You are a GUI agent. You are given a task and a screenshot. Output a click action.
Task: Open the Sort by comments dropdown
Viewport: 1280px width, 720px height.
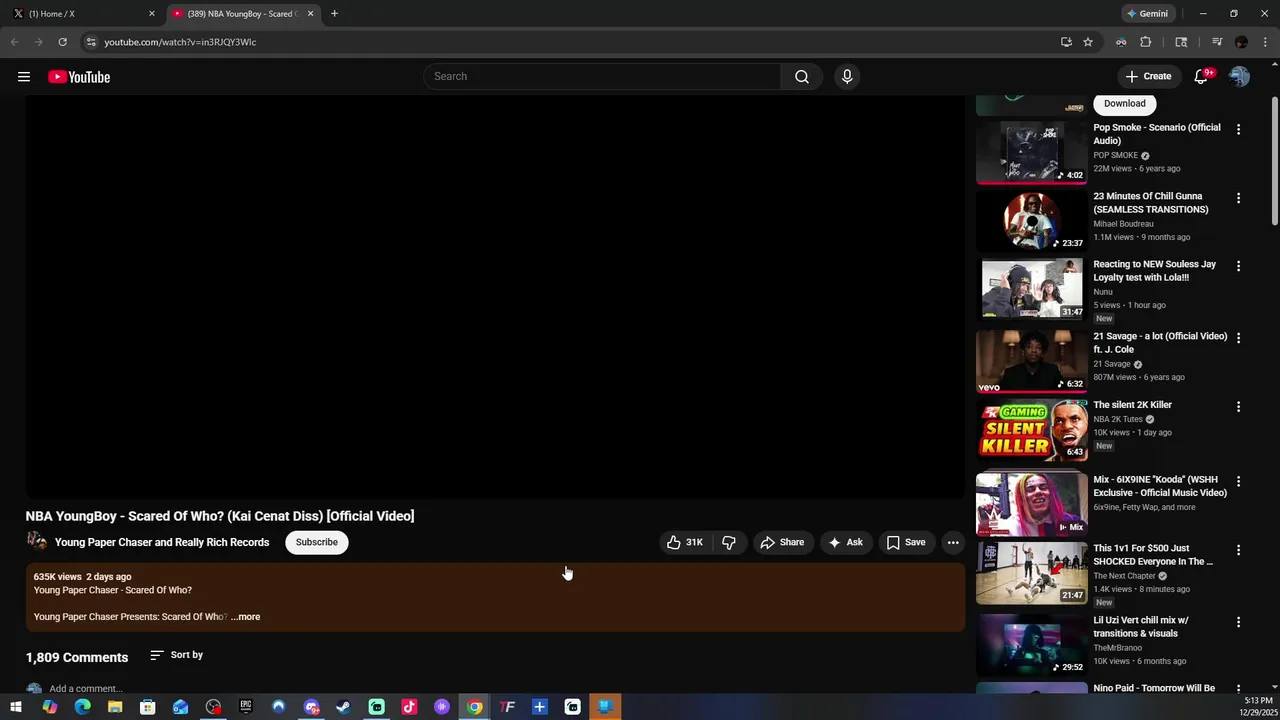point(176,655)
